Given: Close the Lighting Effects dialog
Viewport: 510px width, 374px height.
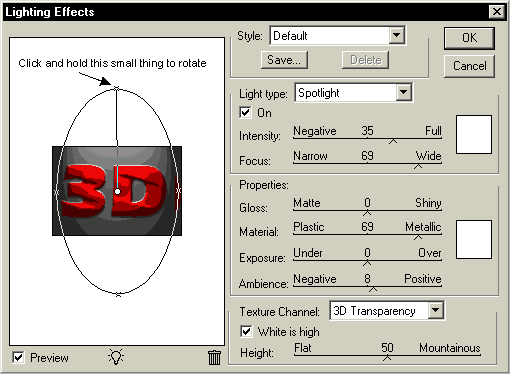Looking at the screenshot, I should (497, 12).
